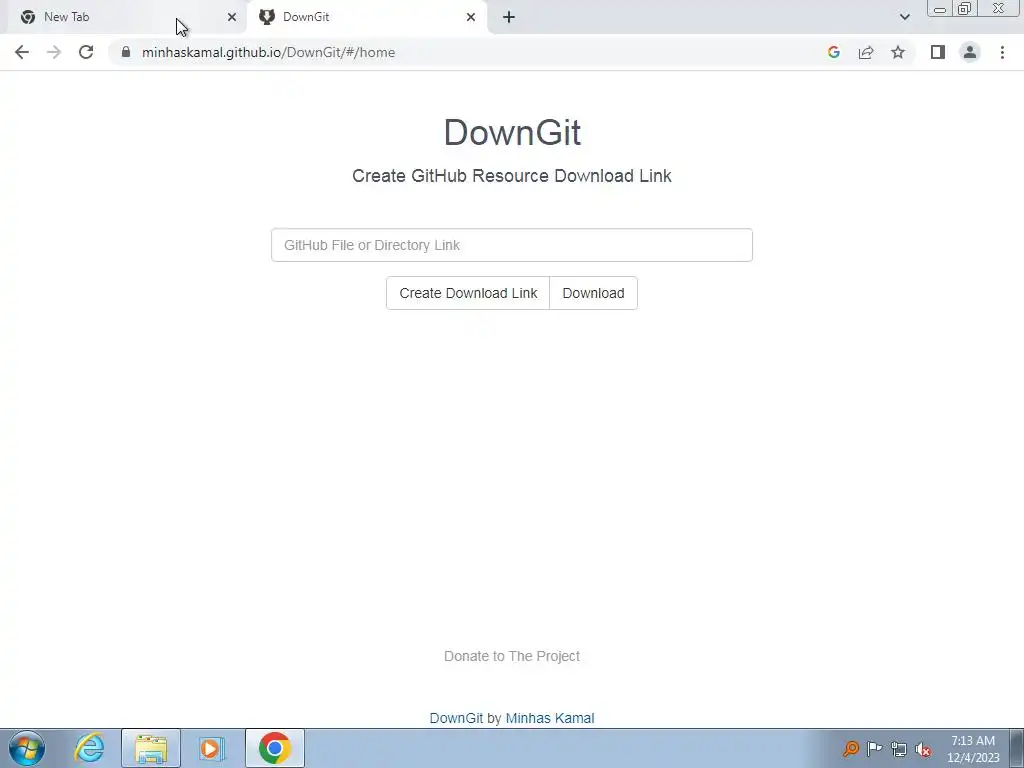Open the clock showing 7:13 AM

click(973, 749)
